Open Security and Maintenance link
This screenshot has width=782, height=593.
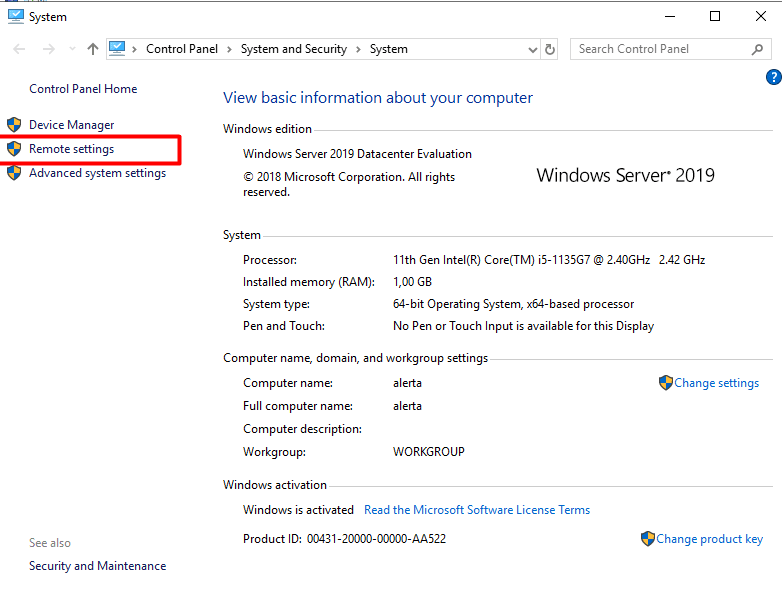[97, 566]
